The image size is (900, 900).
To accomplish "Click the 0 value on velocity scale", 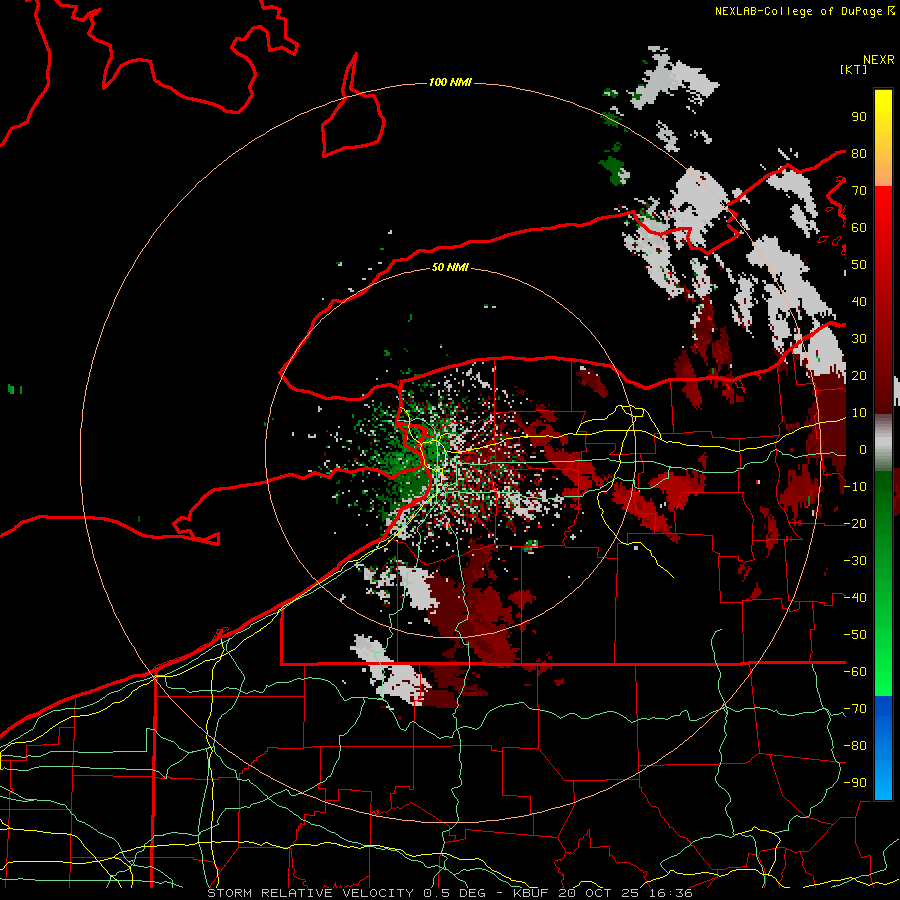I will [x=863, y=449].
